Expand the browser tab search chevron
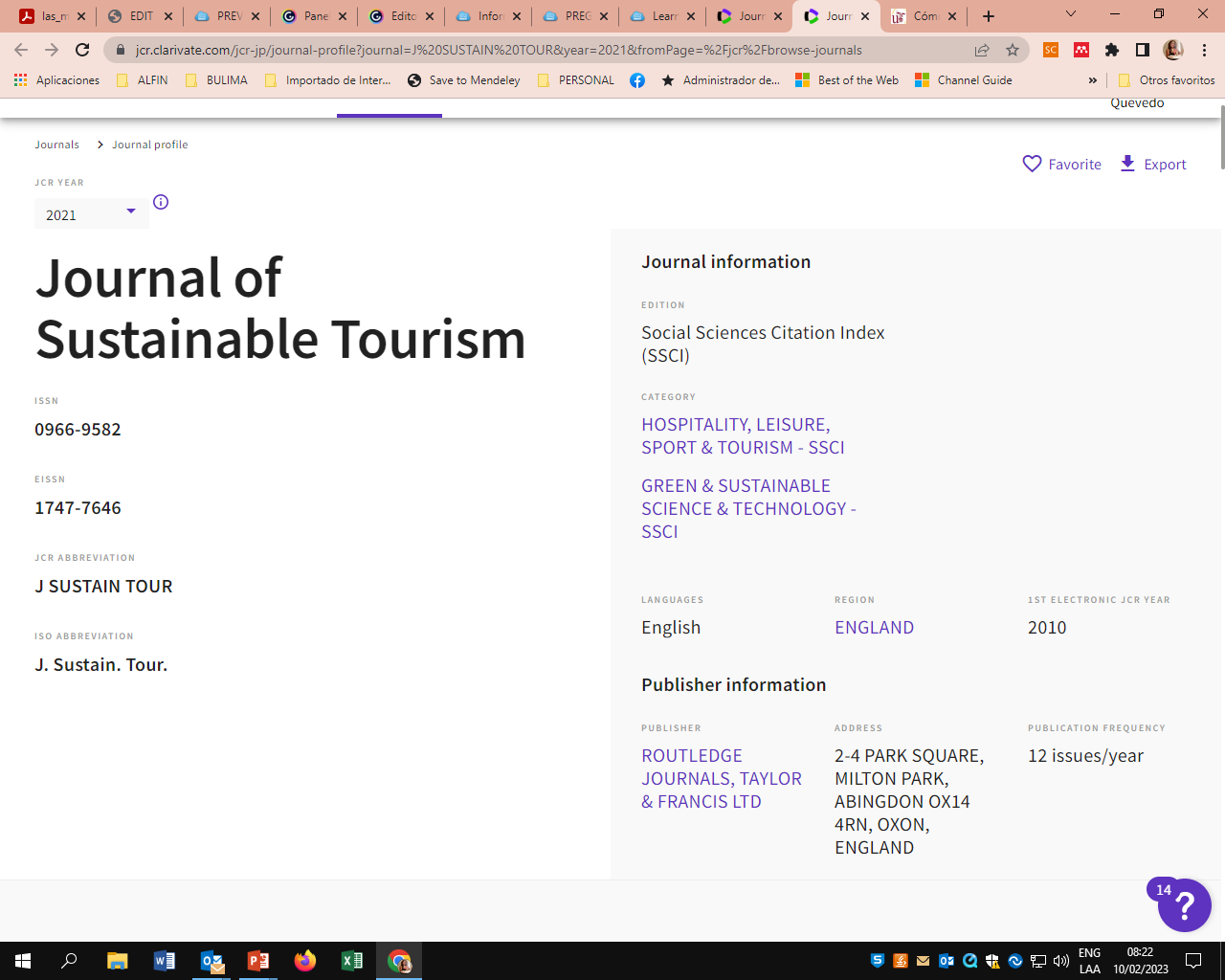Viewport: 1225px width, 980px height. [1071, 15]
